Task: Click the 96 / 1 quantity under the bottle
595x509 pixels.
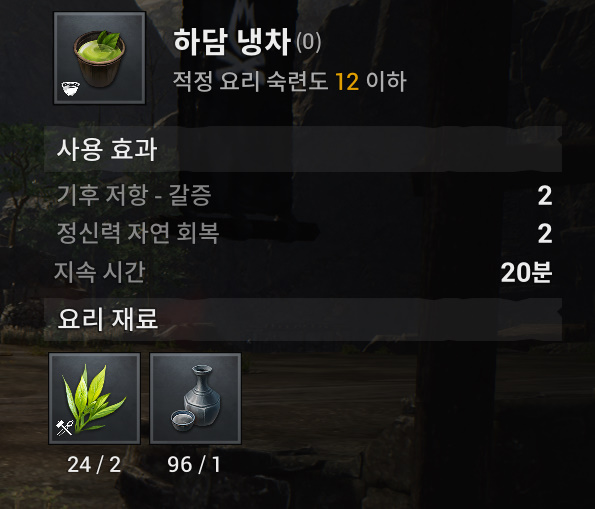Action: click(194, 465)
